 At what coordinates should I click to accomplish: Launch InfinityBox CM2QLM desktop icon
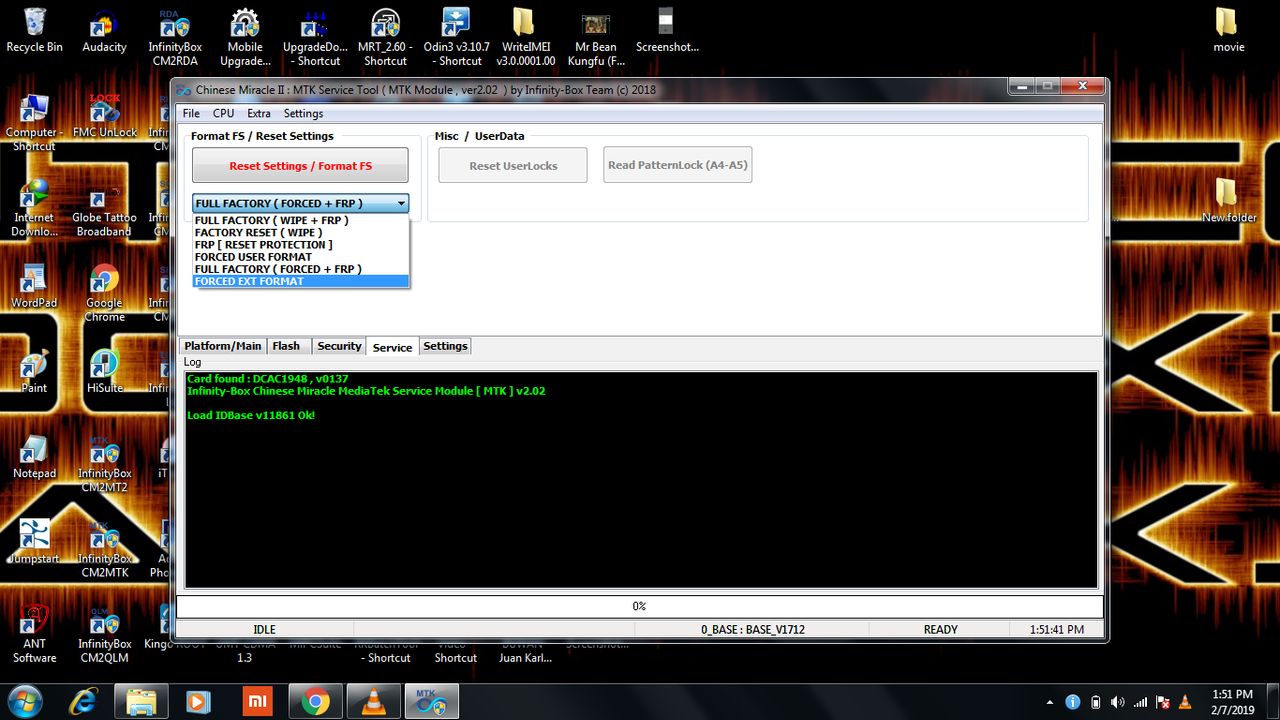click(x=104, y=633)
